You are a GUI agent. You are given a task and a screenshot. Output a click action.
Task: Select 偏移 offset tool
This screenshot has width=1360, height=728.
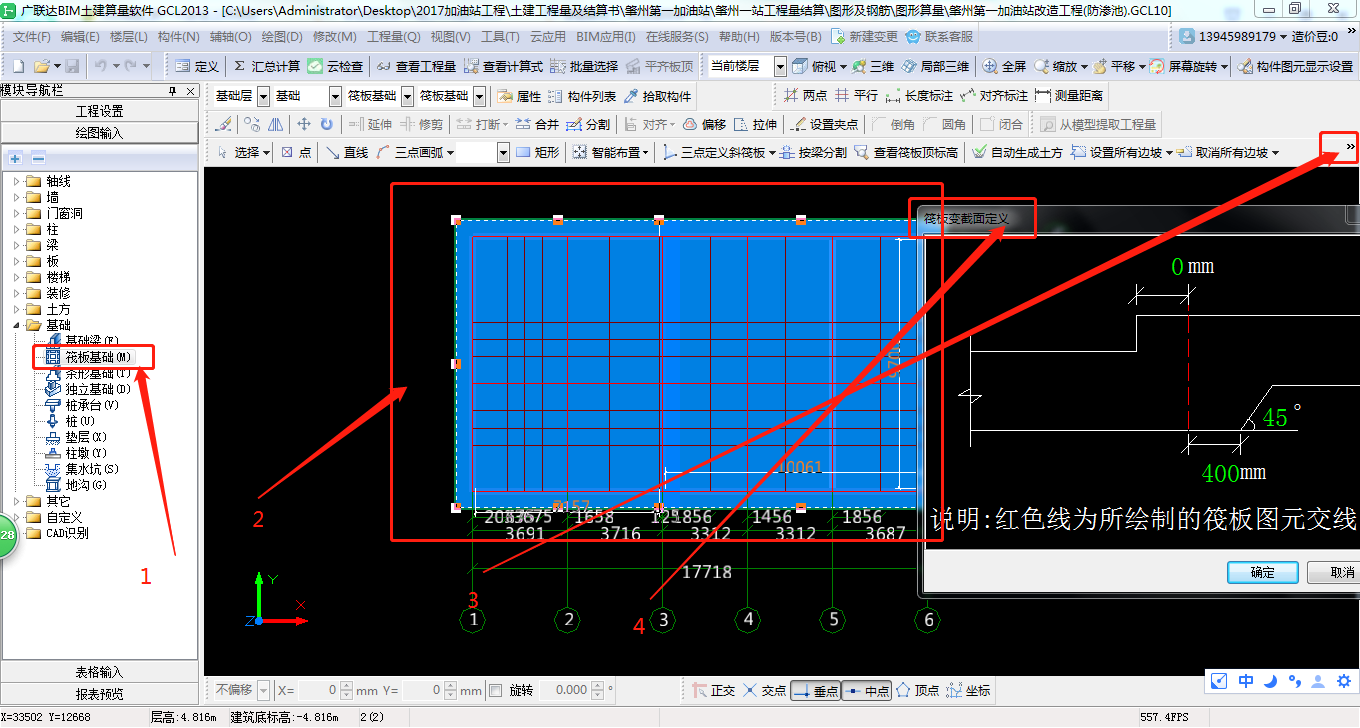[704, 124]
